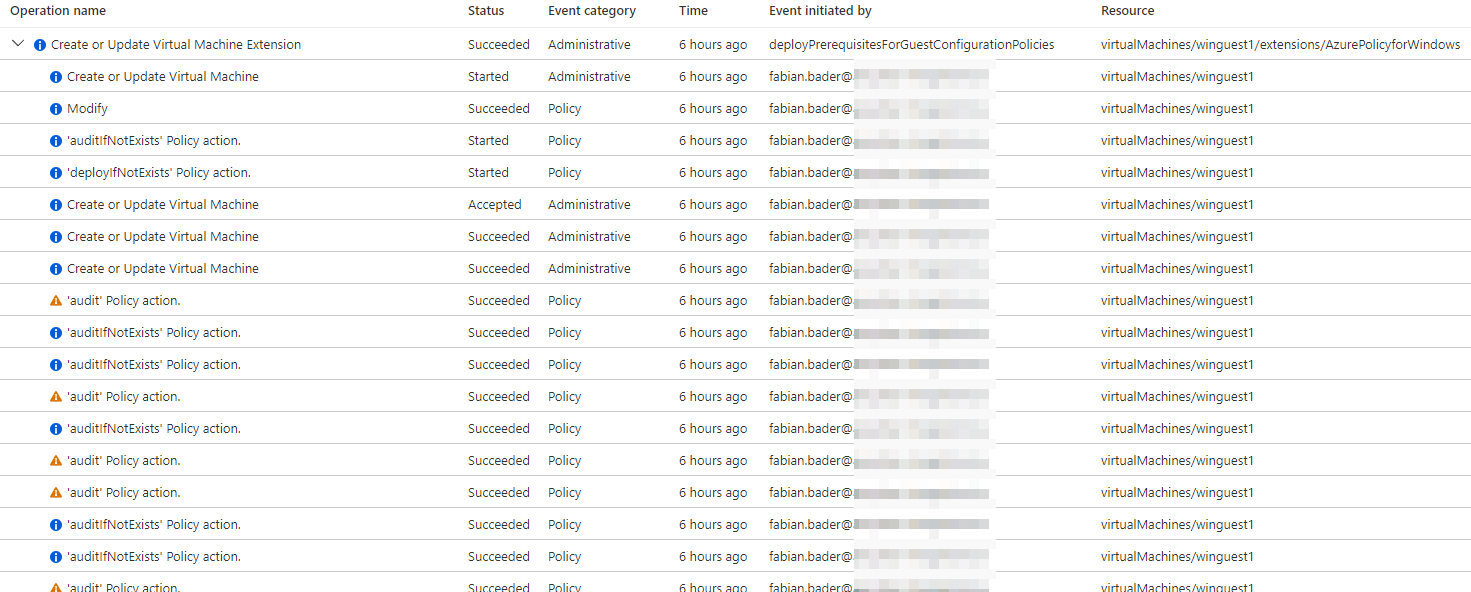Screen dimensions: 1471x592
Task: Click the info icon beside 'deployIfNotExists' Policy action
Action: [55, 172]
